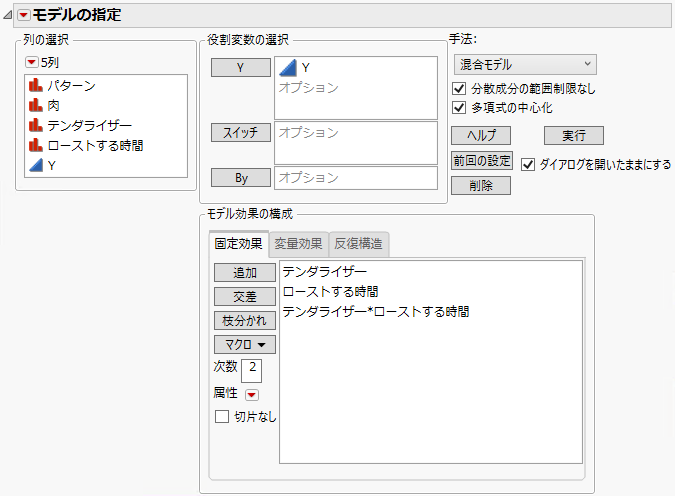Click the ローストする時間 column icon
This screenshot has height=496, width=675.
[x=36, y=146]
